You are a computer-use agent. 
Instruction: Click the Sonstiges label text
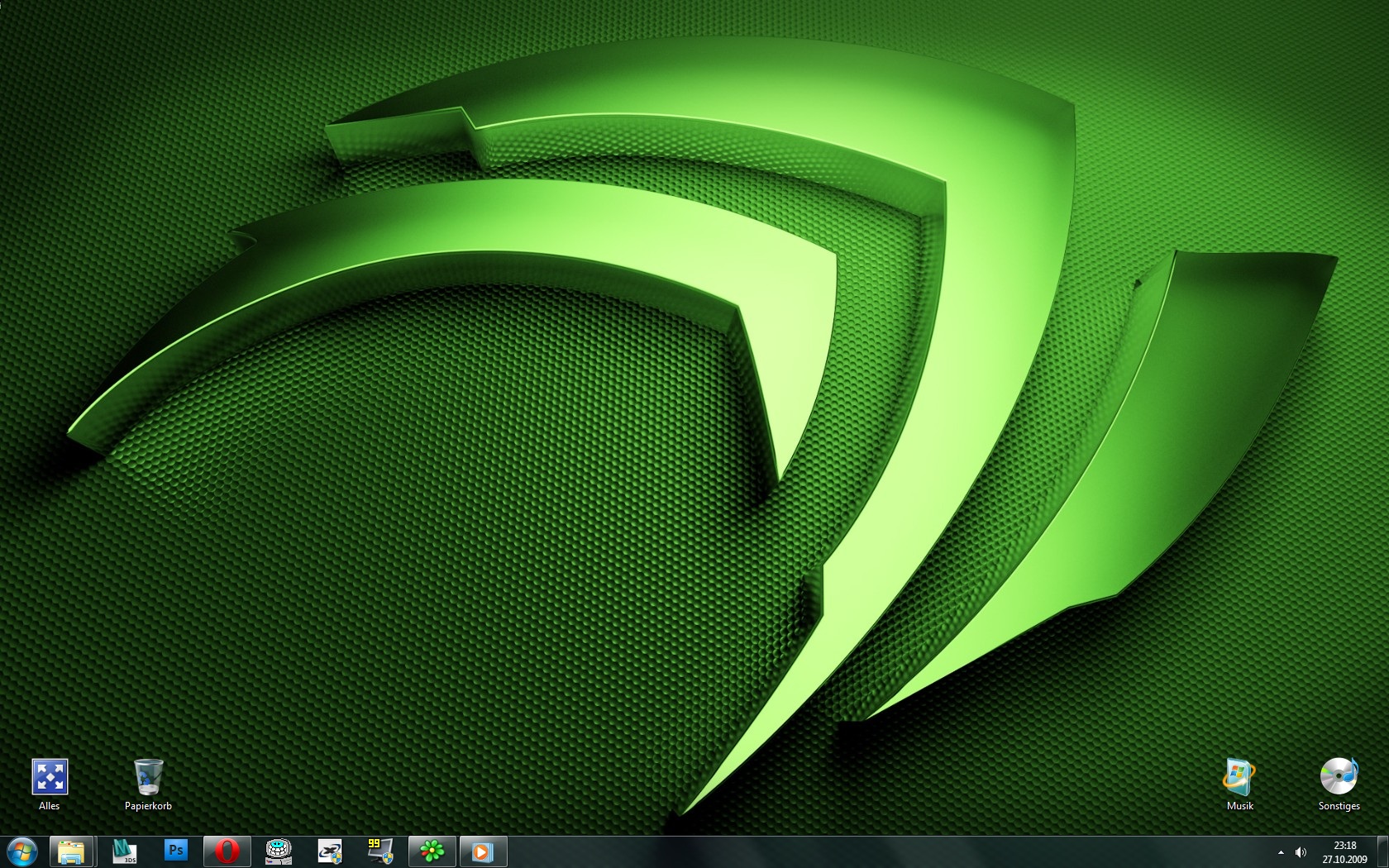[x=1339, y=806]
